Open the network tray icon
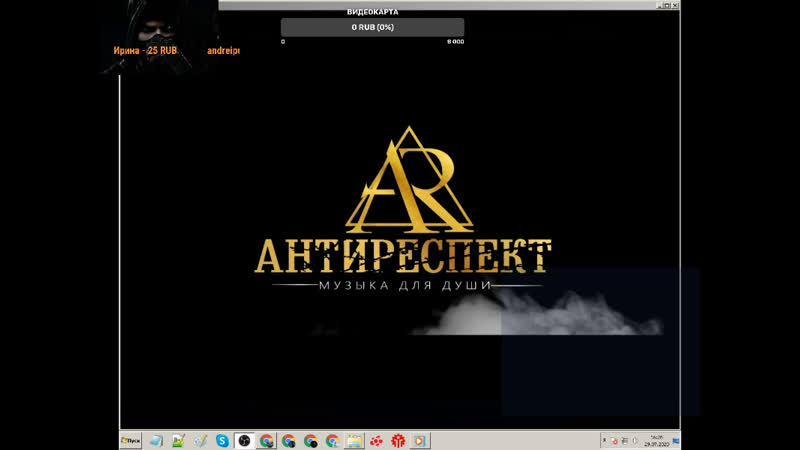This screenshot has width=800, height=450. [625, 441]
